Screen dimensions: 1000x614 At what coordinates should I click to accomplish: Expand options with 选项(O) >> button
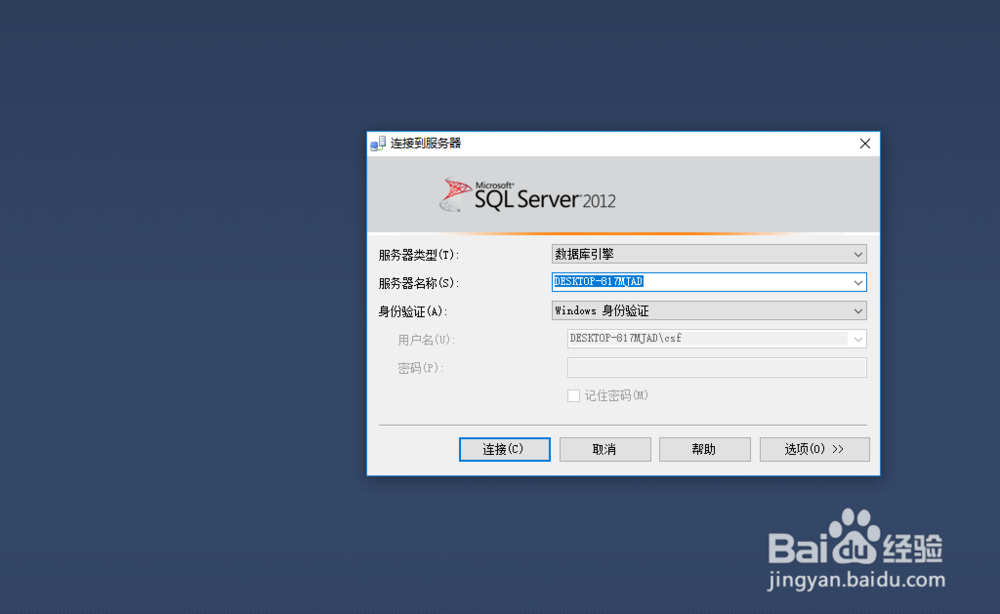(x=814, y=450)
